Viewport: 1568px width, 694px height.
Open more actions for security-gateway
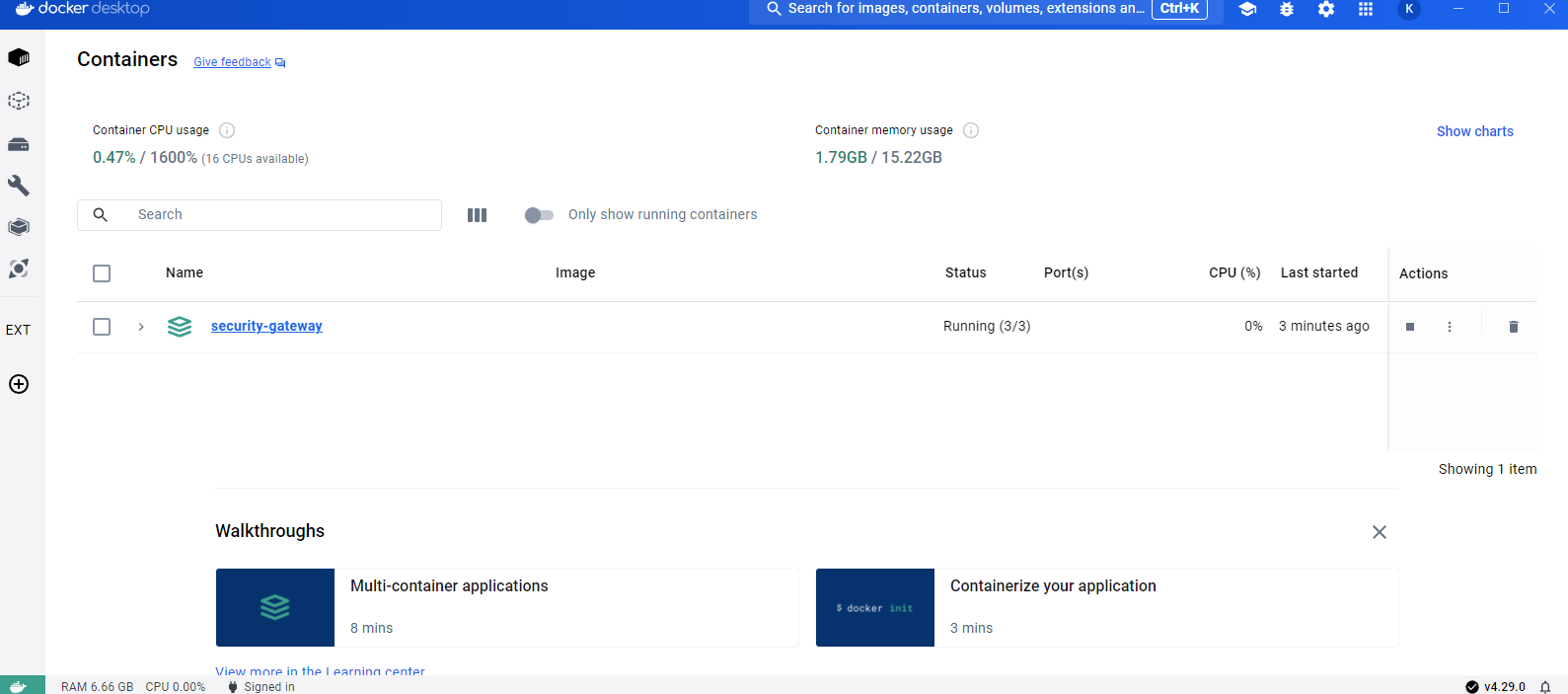(1450, 327)
